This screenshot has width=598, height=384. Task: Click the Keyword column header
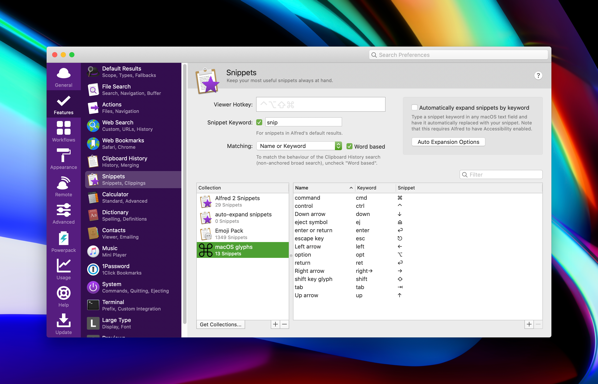pyautogui.click(x=375, y=188)
